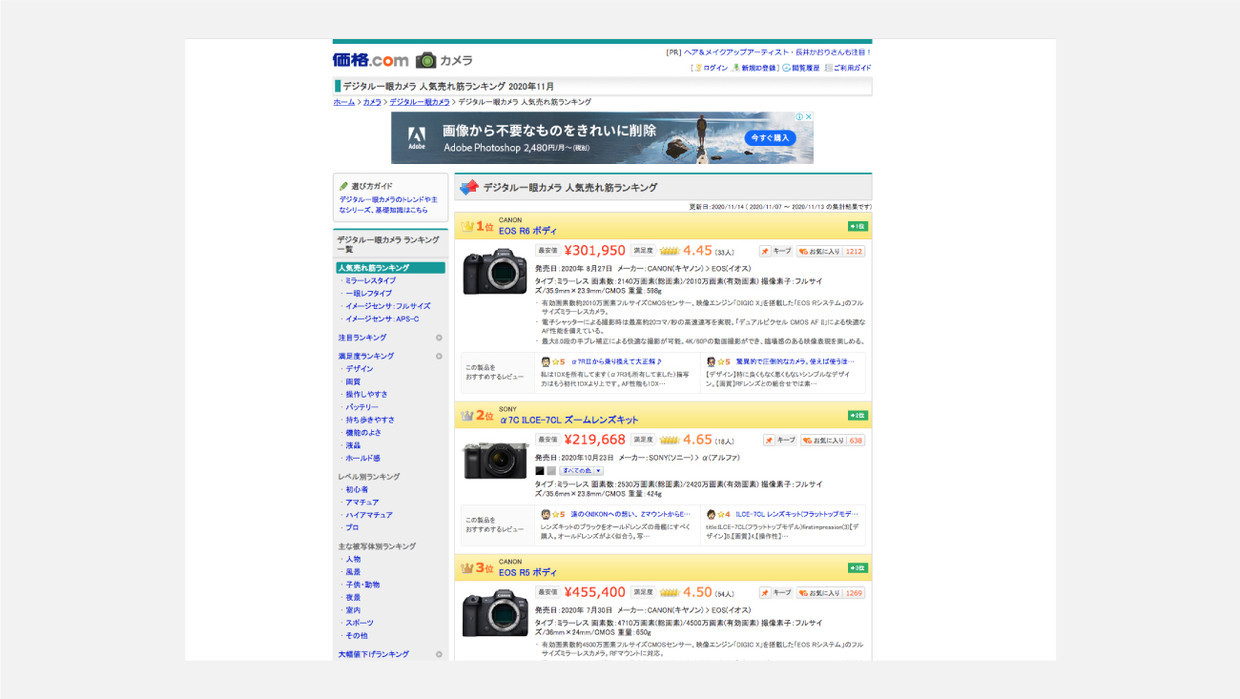The width and height of the screenshot is (1240, 699).
Task: Select 人気売れ筋ランキング in sidebar
Action: (x=390, y=268)
